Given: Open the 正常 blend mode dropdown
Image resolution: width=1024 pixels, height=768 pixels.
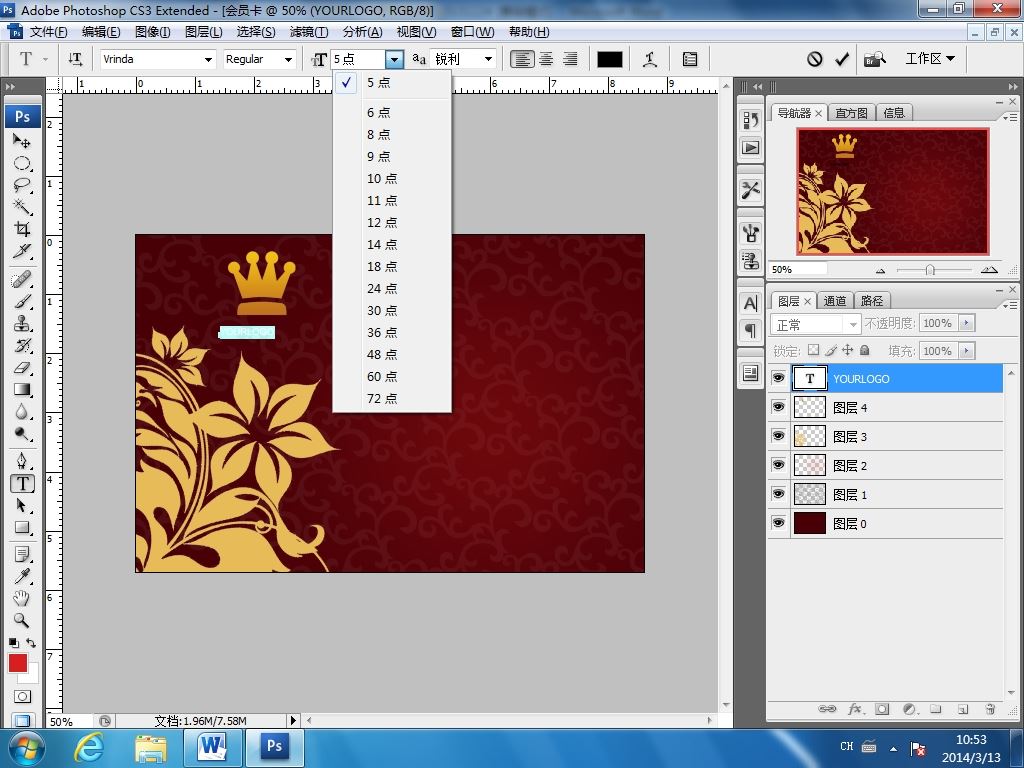Looking at the screenshot, I should [815, 325].
